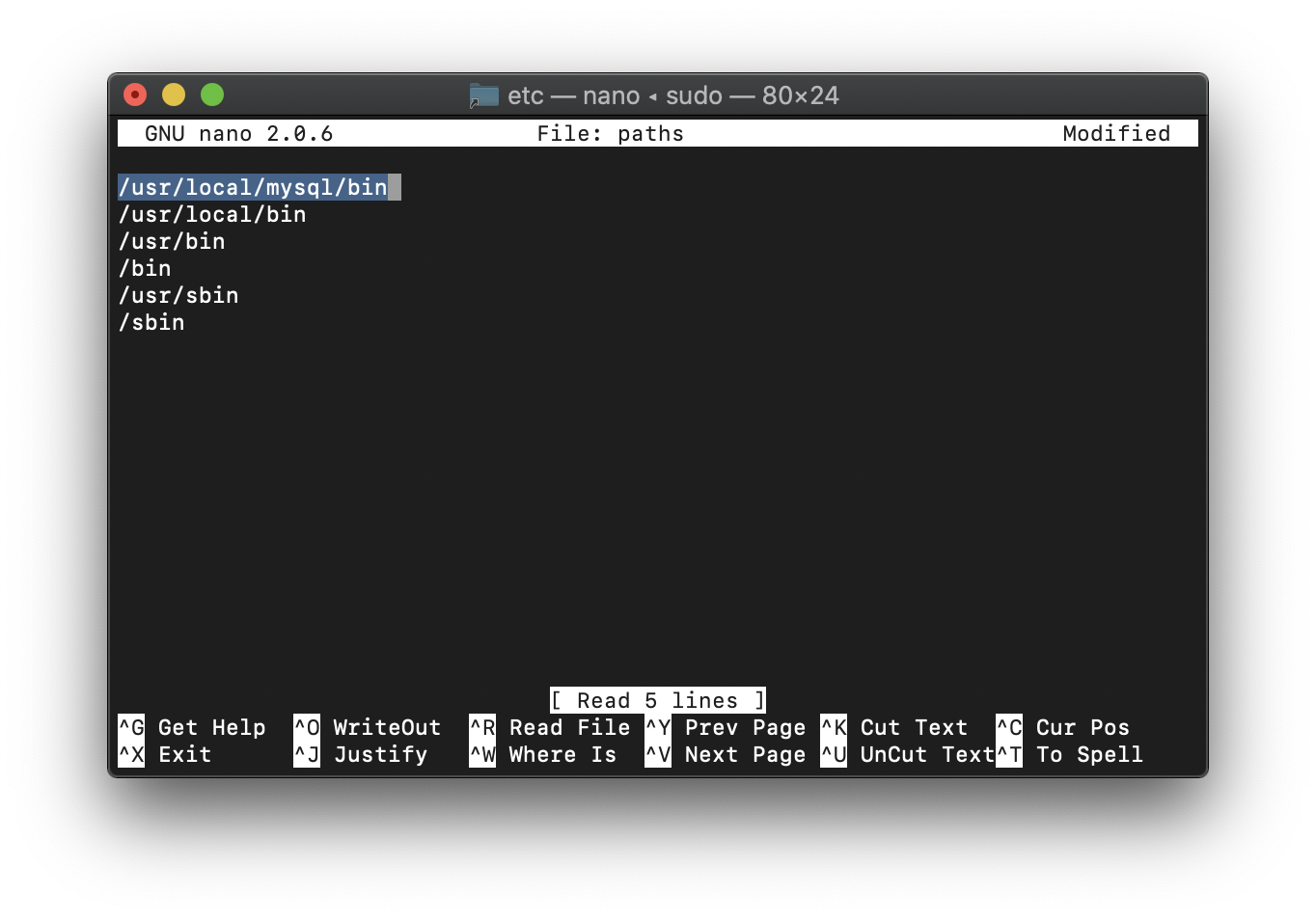Screen dimensions: 1316x920
Task: Place cursor on '/usr/local/mysql/bin' line
Action: (253, 187)
